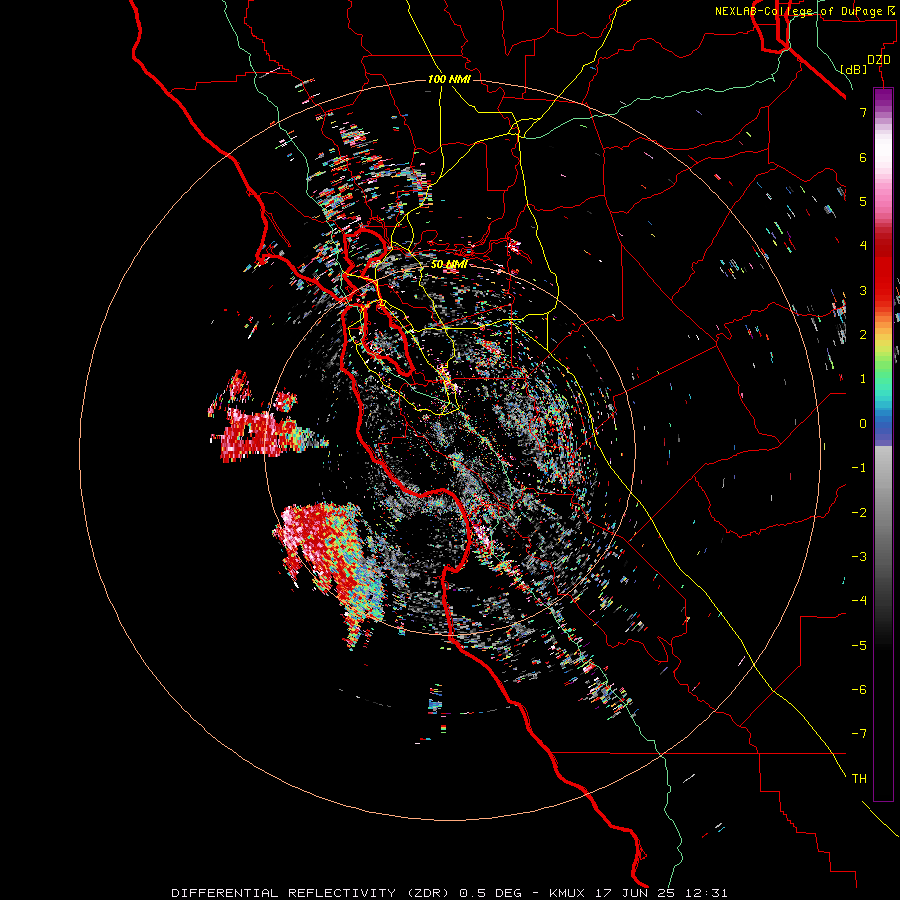The height and width of the screenshot is (900, 900).
Task: Click the NEXLAB-College of DuPage watermark text
Action: [805, 11]
